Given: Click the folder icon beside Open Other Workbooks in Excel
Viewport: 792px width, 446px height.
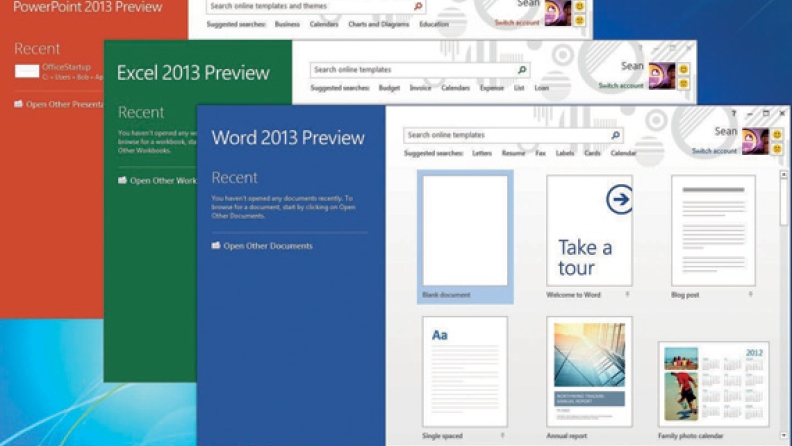Looking at the screenshot, I should click(122, 180).
